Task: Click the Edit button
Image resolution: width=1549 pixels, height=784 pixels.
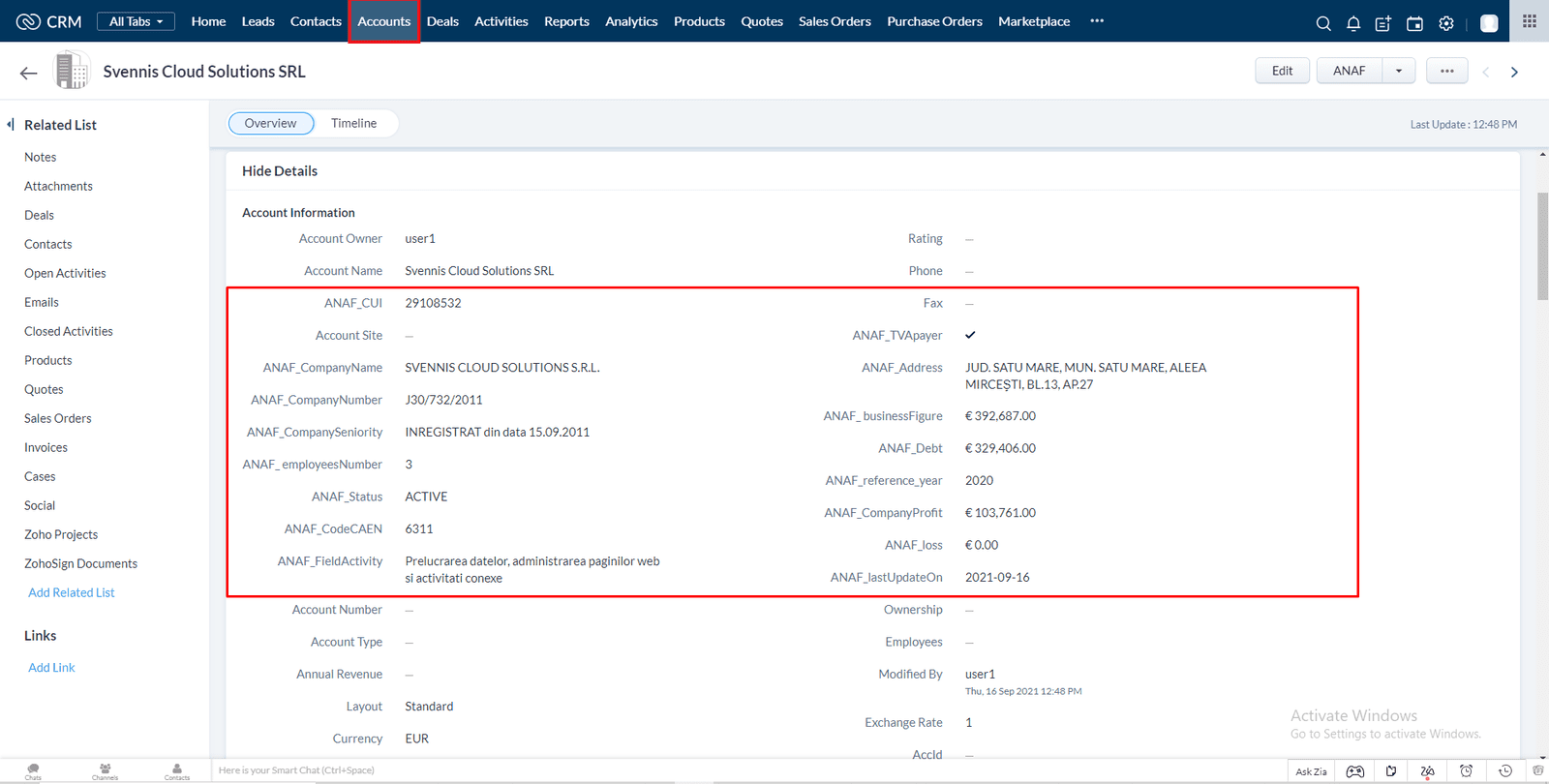Action: (x=1282, y=71)
